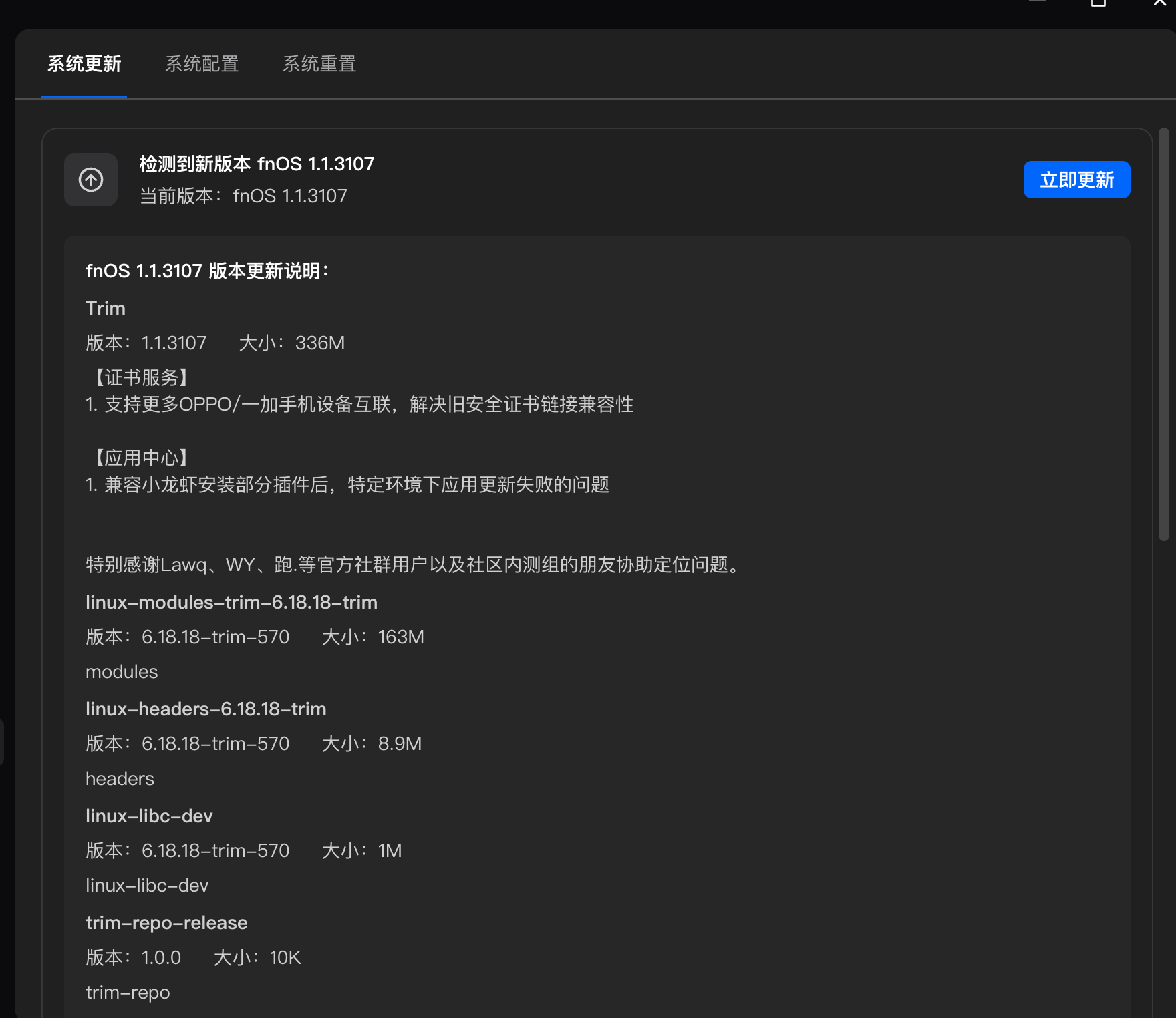Screen dimensions: 1176x1018
Task: Click the bold linux-libc-dev package heading
Action: [x=149, y=816]
